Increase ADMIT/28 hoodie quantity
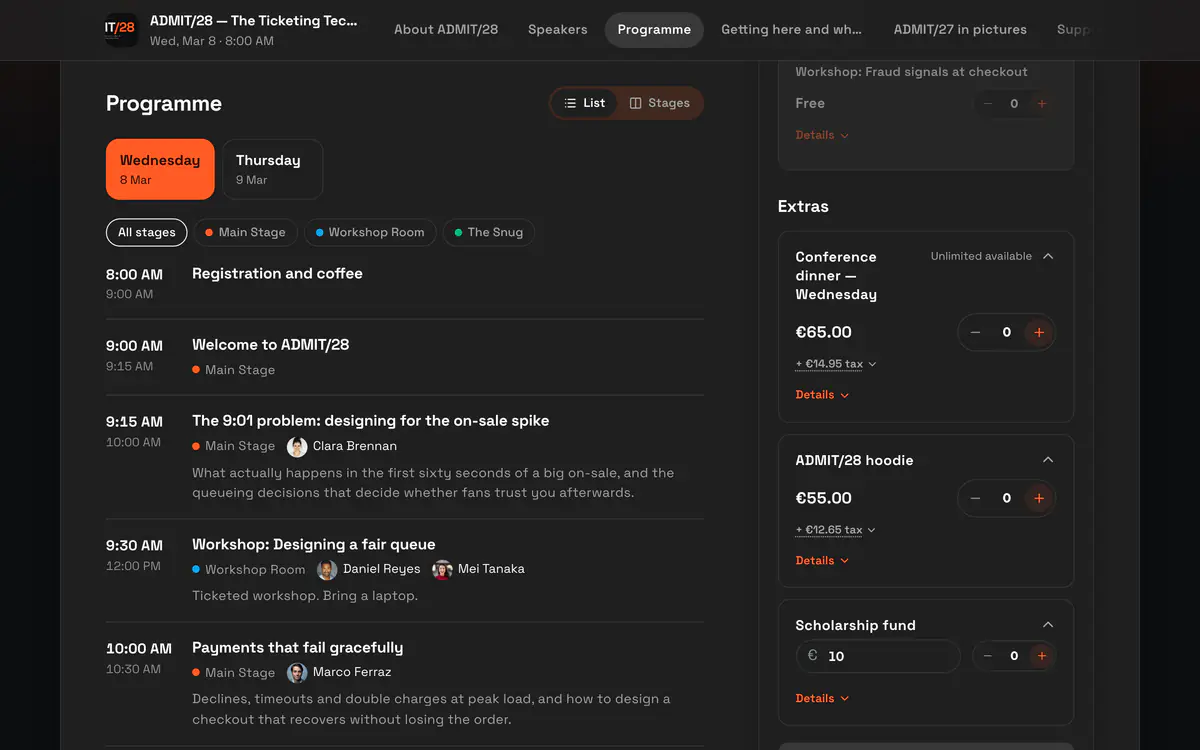The image size is (1200, 750). tap(1039, 498)
